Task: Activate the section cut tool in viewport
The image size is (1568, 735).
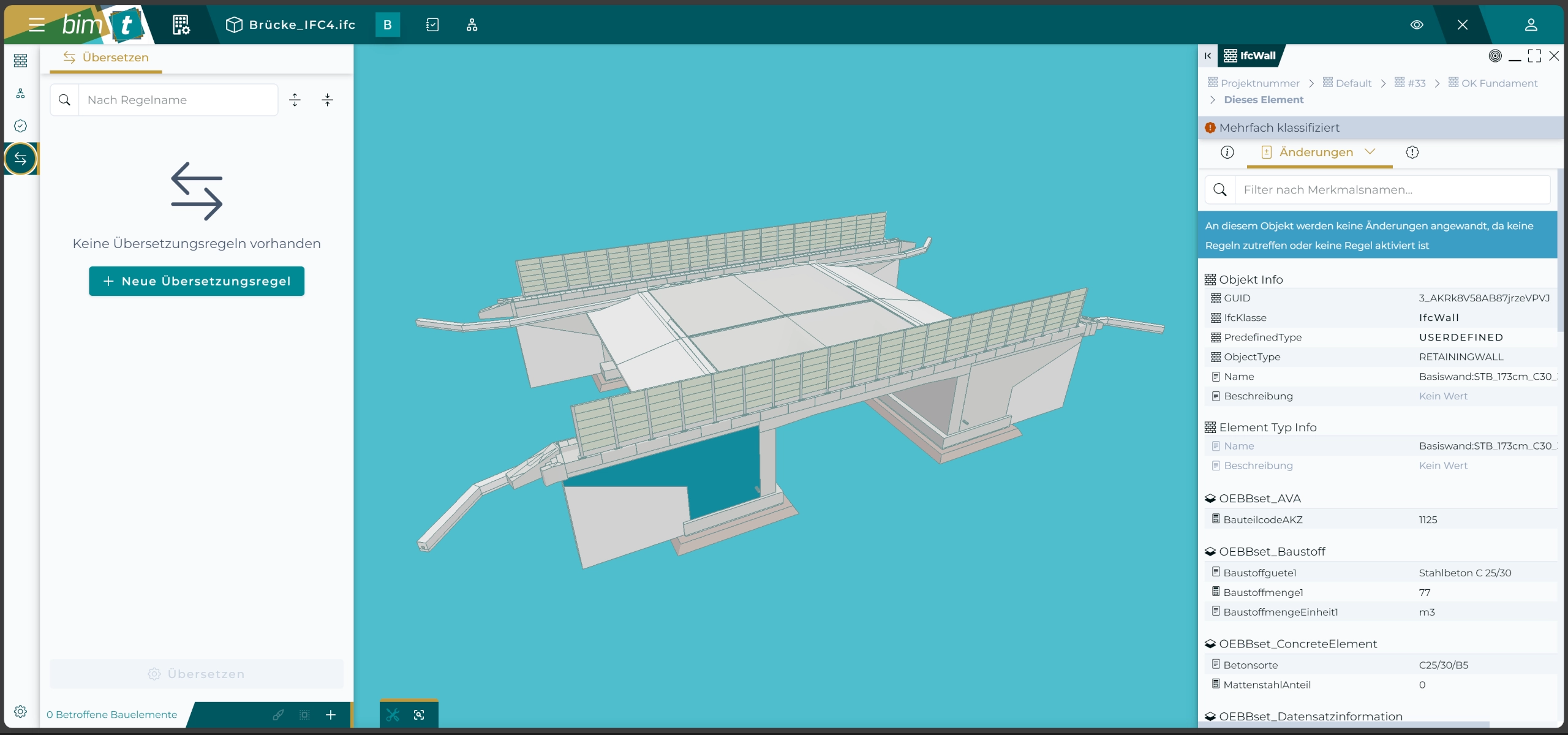Action: click(x=393, y=715)
